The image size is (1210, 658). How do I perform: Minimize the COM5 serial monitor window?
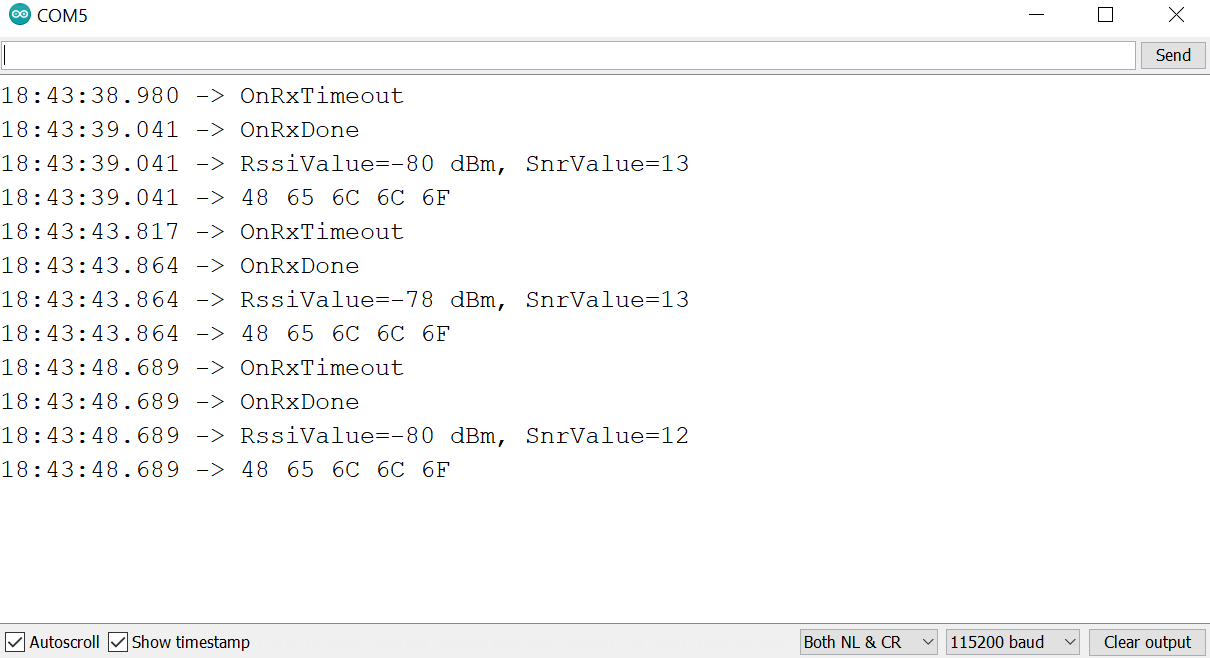coord(1035,15)
